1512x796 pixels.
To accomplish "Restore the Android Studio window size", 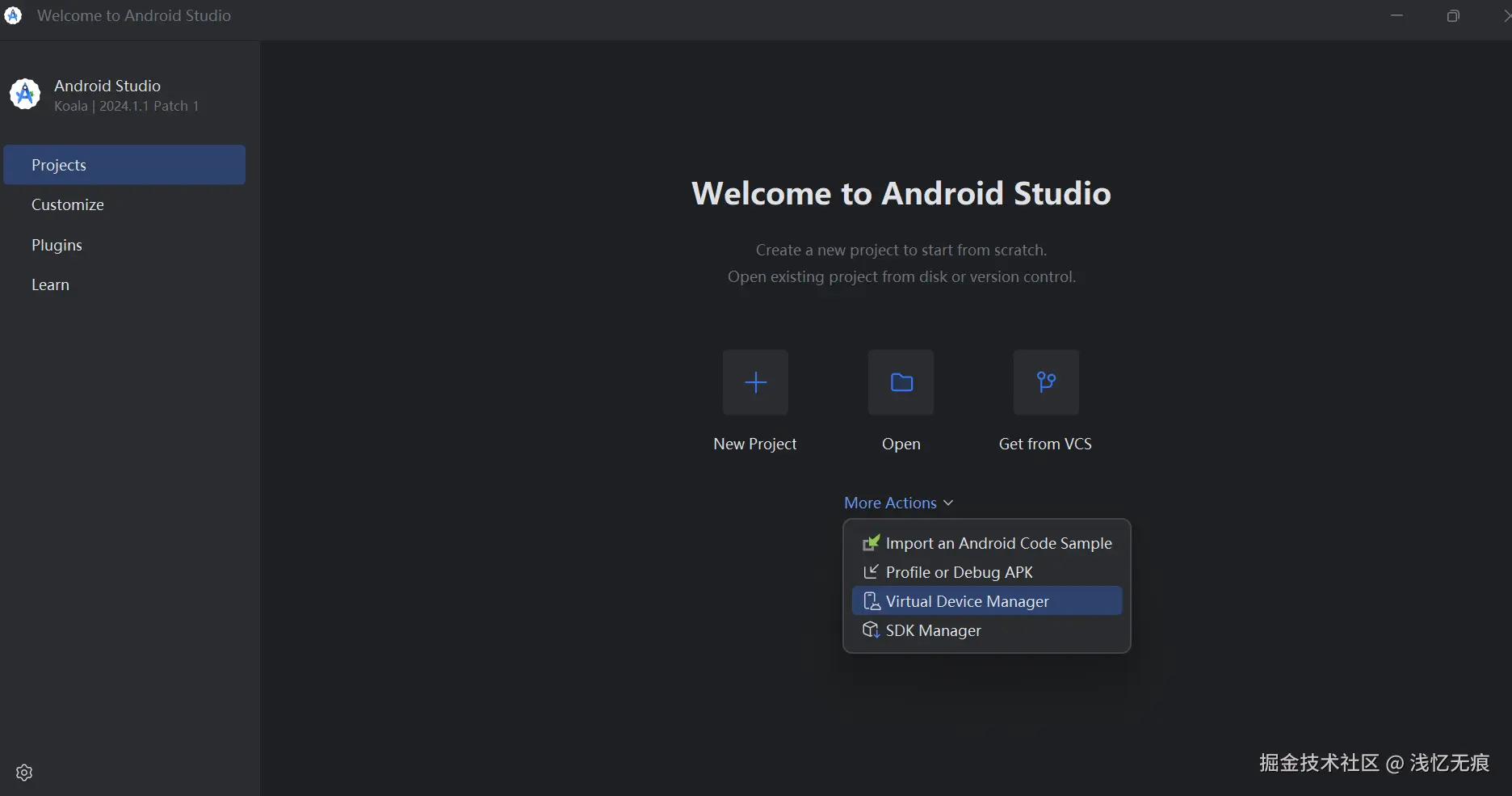I will [1453, 15].
